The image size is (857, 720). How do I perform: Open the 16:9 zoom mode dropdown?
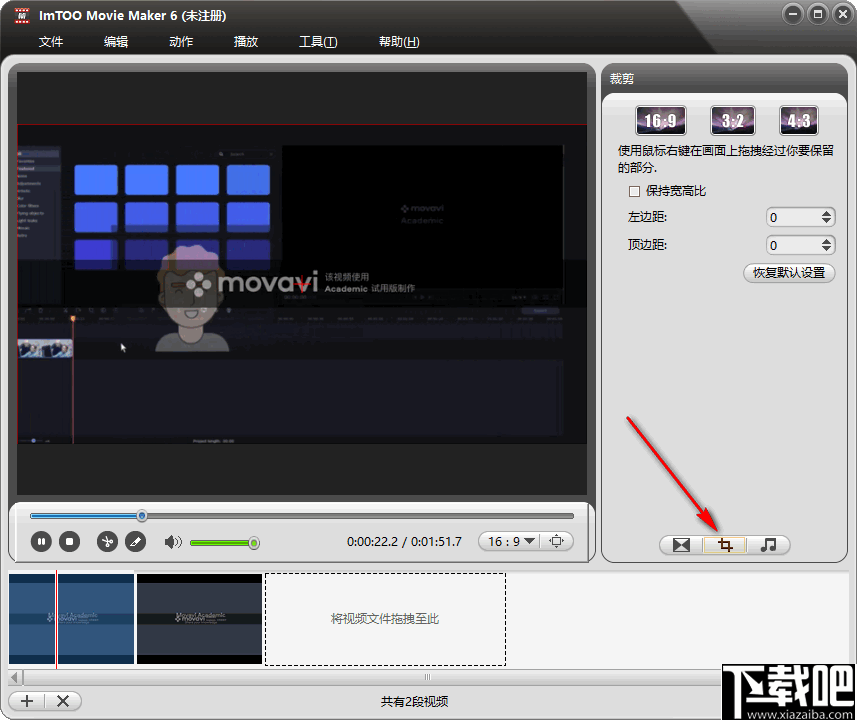pos(527,540)
